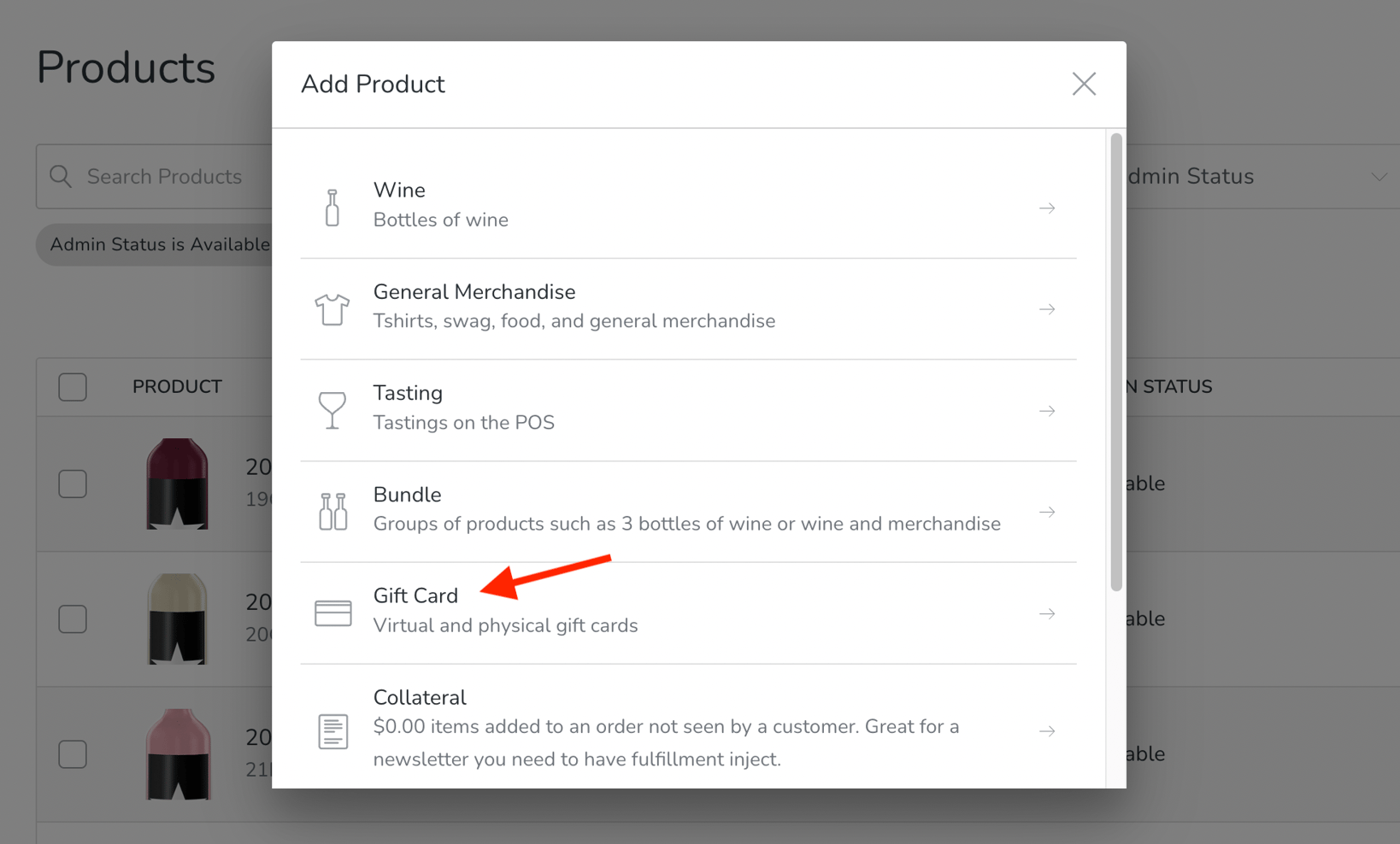1400x844 pixels.
Task: Tick the first product row checkbox
Action: click(73, 484)
